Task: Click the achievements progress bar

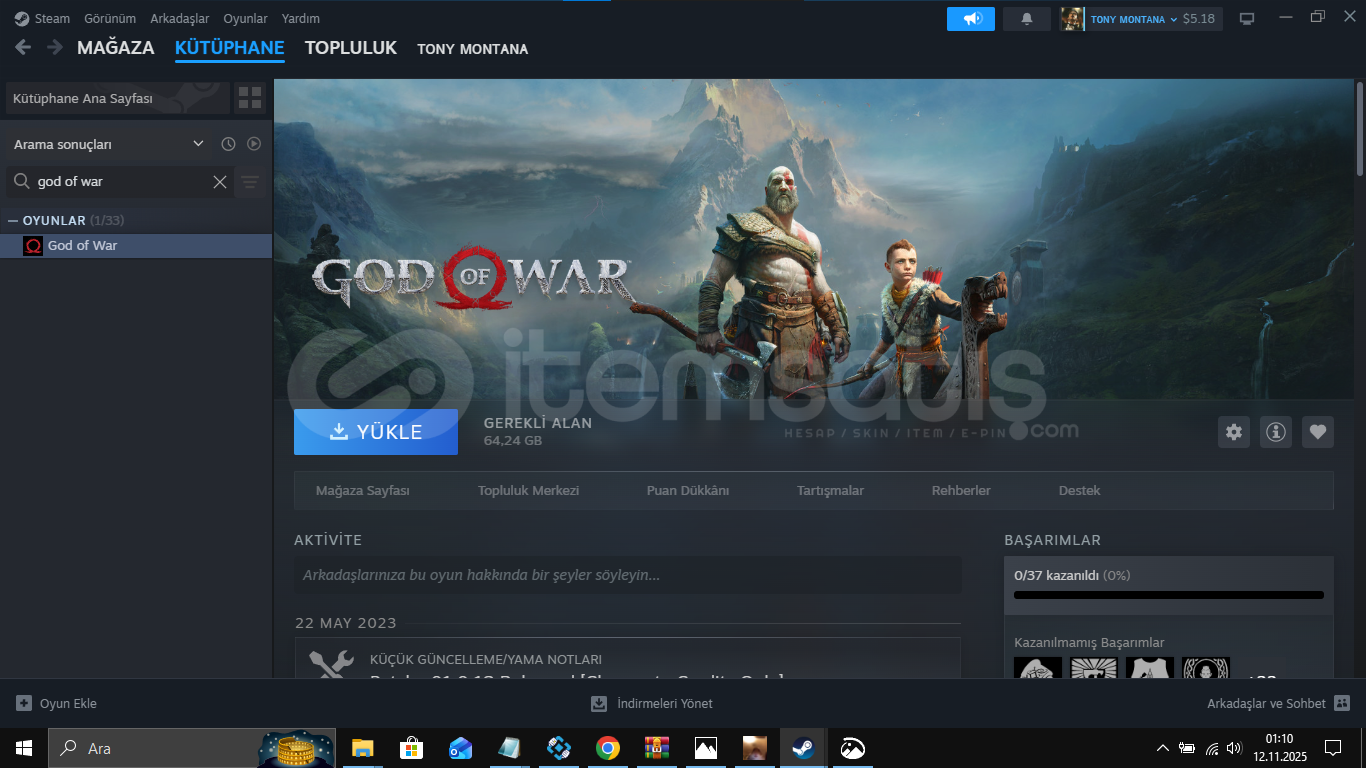Action: [x=1169, y=595]
